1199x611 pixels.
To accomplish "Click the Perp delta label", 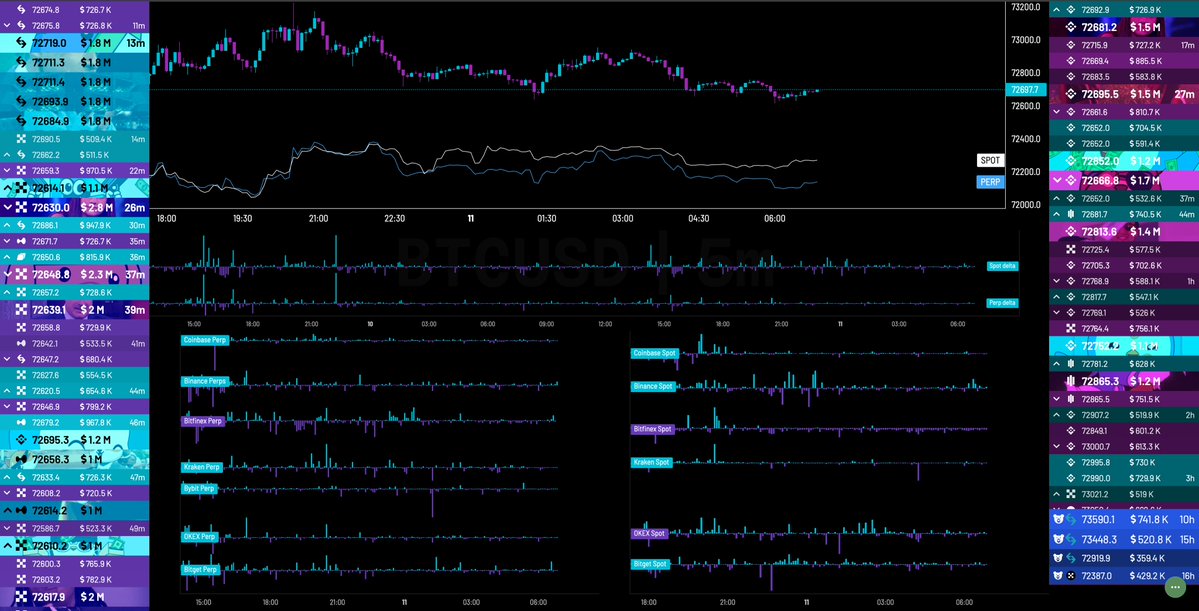I will click(1001, 302).
